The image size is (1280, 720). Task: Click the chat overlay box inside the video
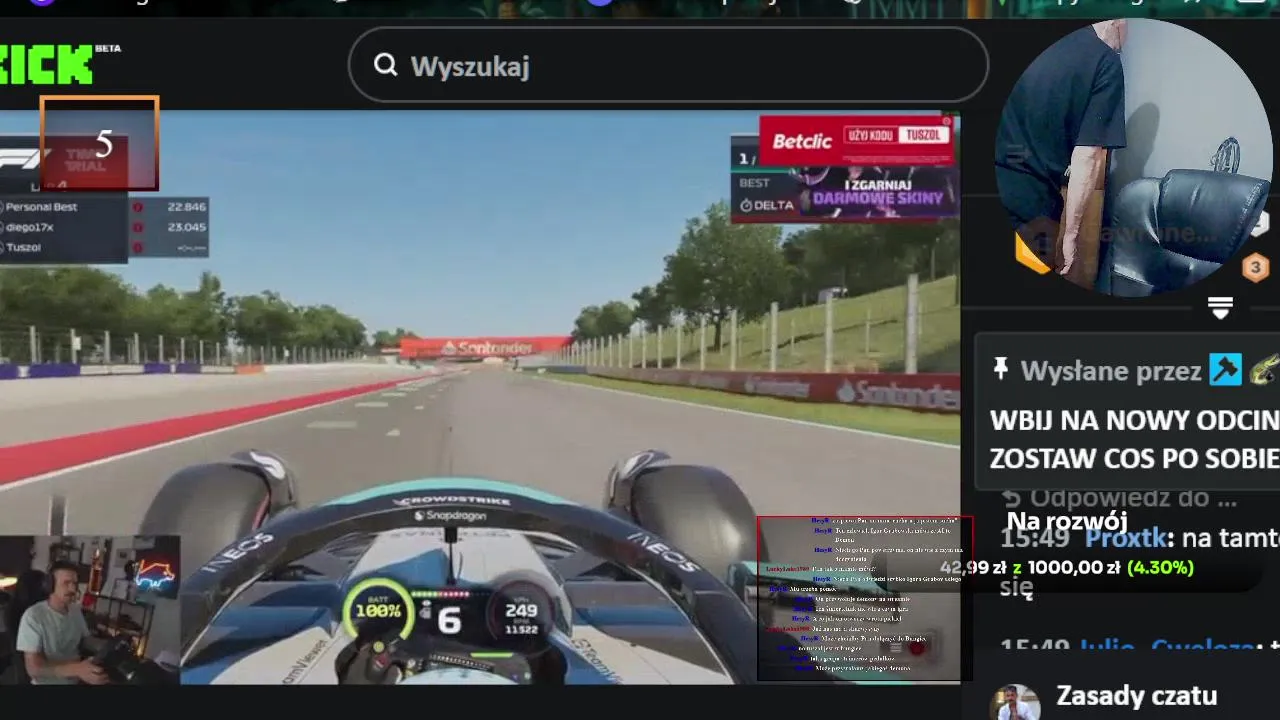pos(864,598)
